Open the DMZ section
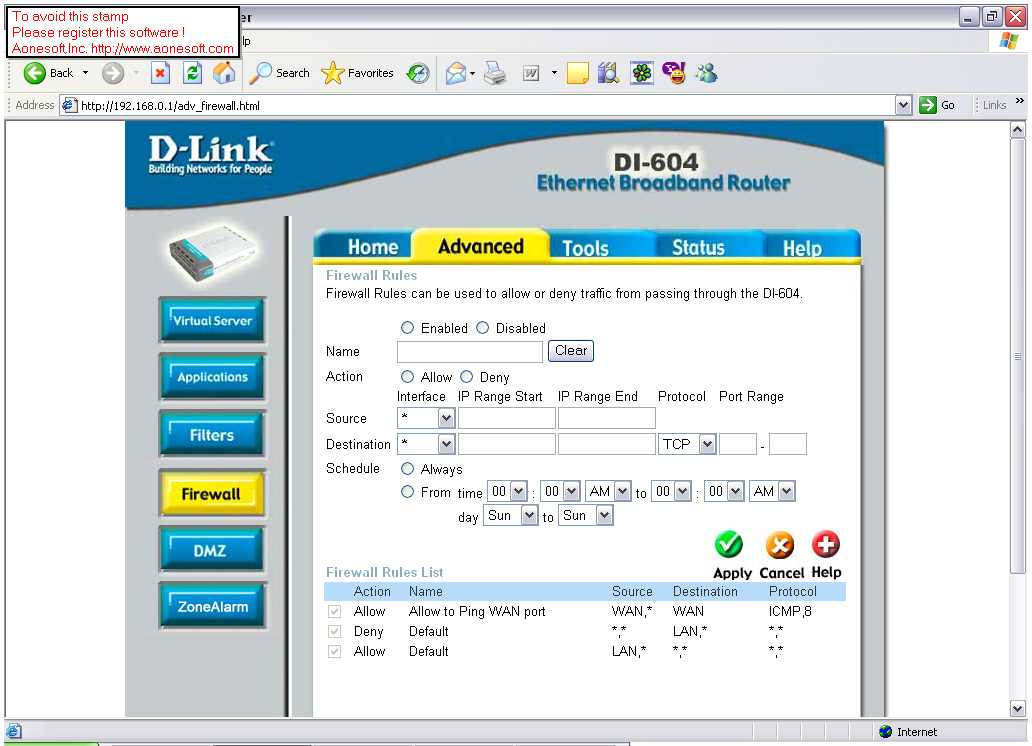 [x=212, y=550]
